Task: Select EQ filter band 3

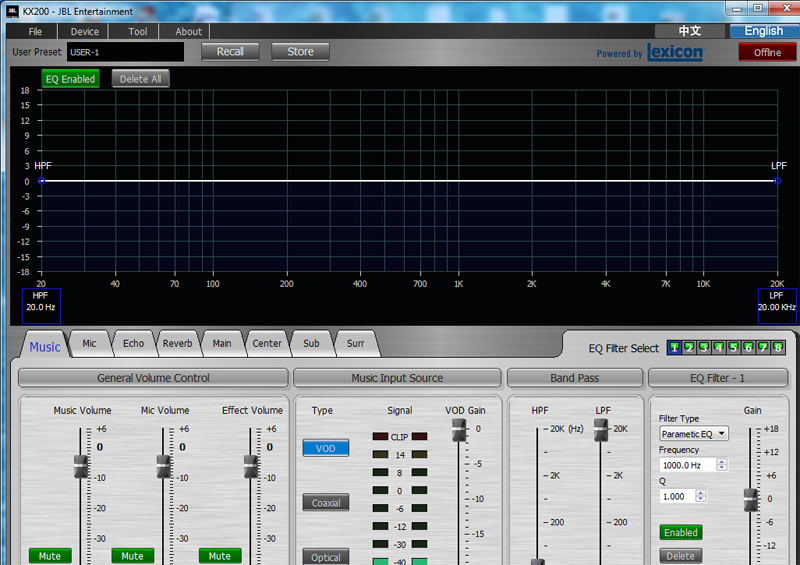Action: pyautogui.click(x=704, y=347)
